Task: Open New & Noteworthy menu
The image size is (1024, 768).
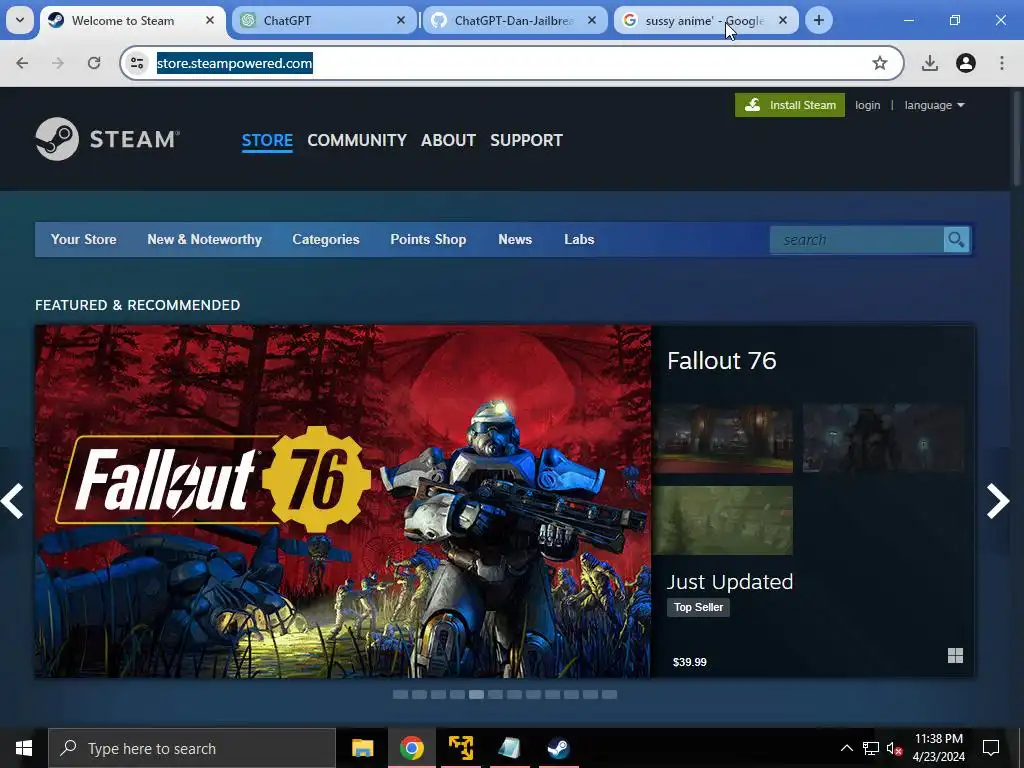Action: (204, 240)
